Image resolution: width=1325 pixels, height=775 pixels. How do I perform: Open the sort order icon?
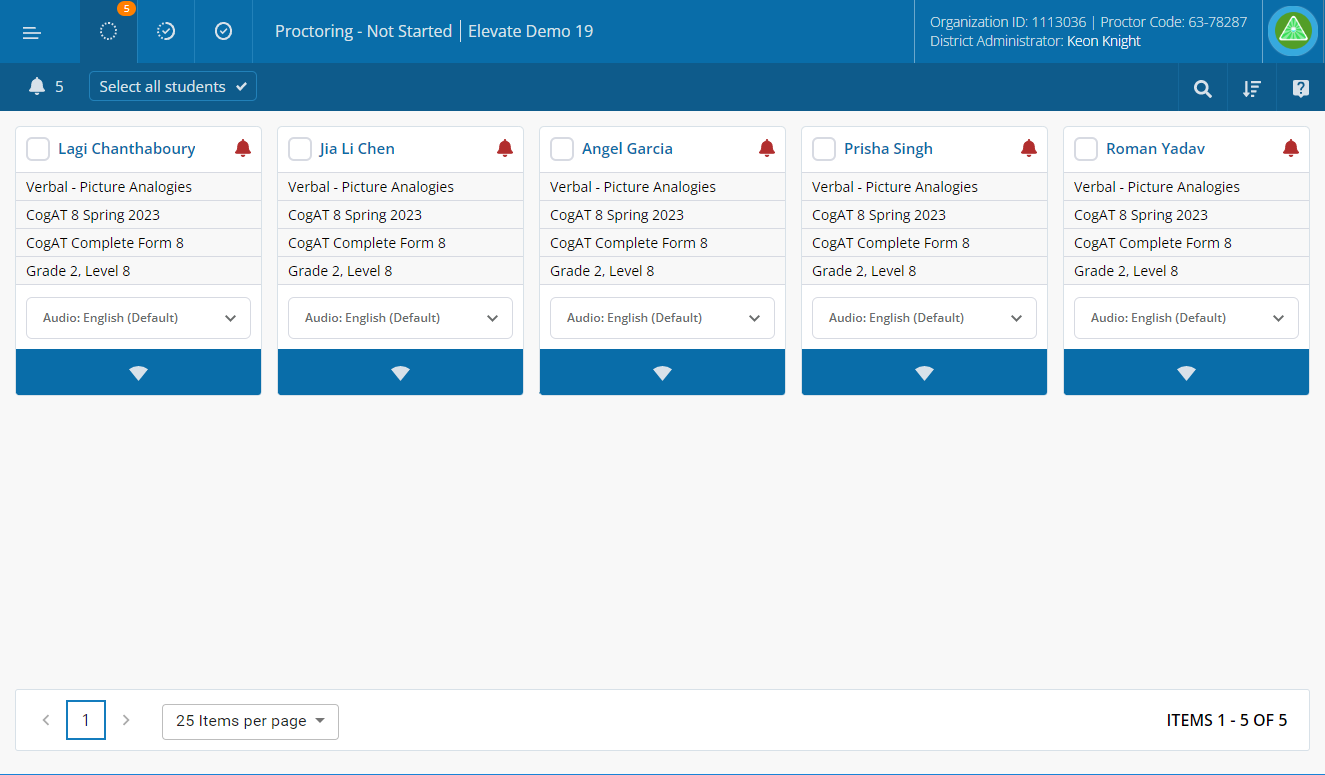coord(1251,88)
